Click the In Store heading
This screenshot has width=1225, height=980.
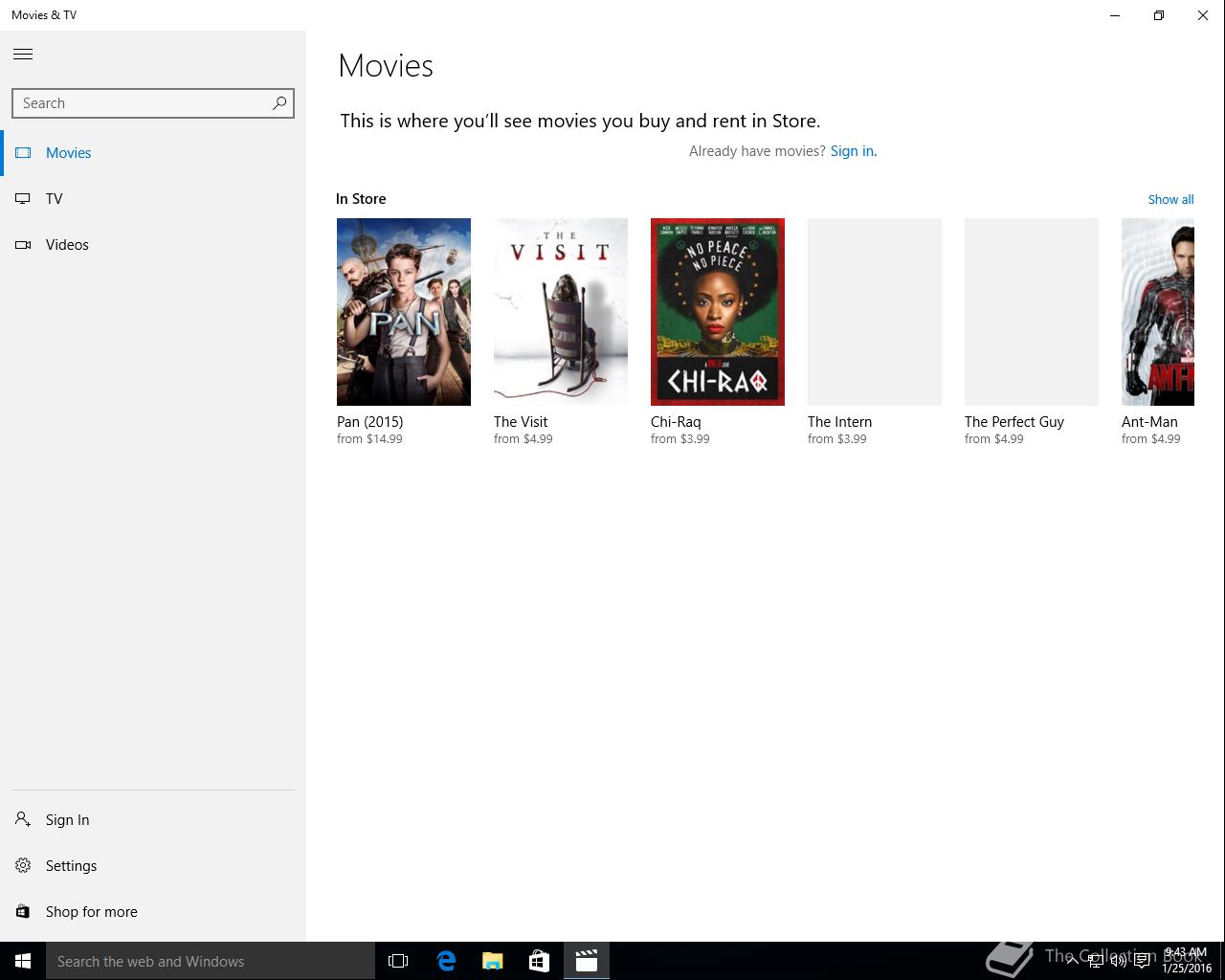[x=361, y=199]
